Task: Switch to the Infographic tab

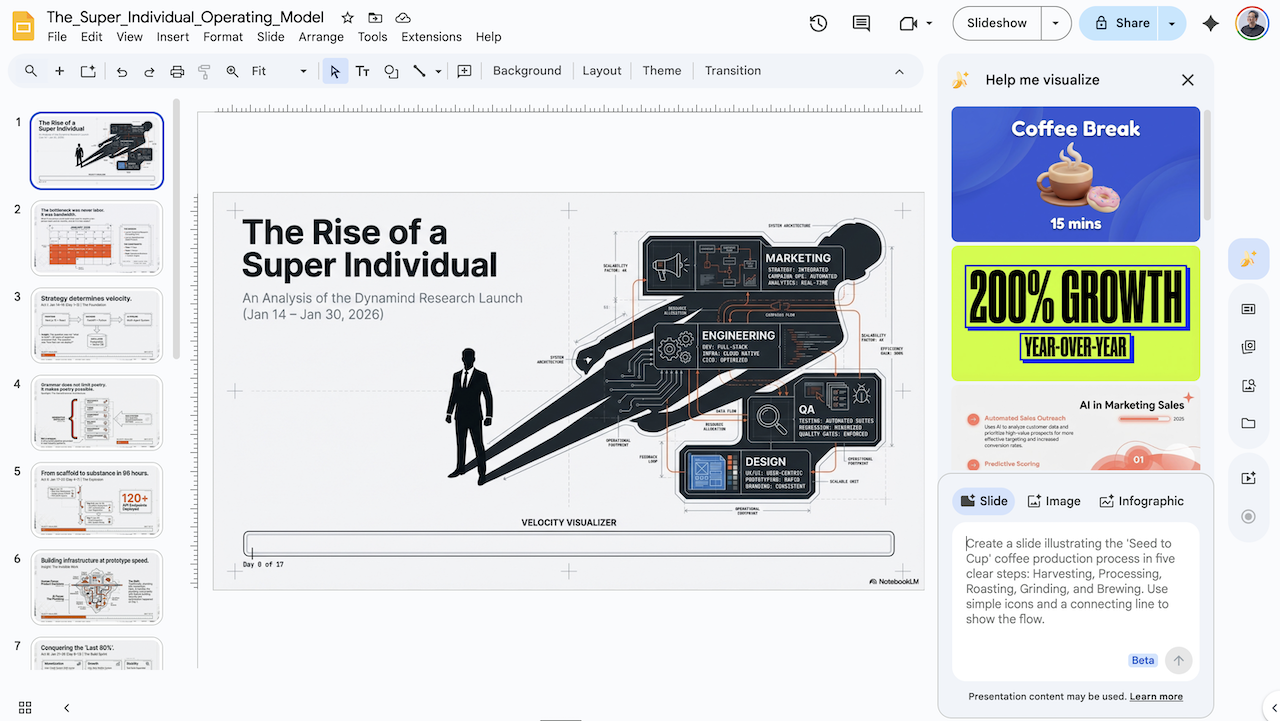Action: click(x=1141, y=500)
